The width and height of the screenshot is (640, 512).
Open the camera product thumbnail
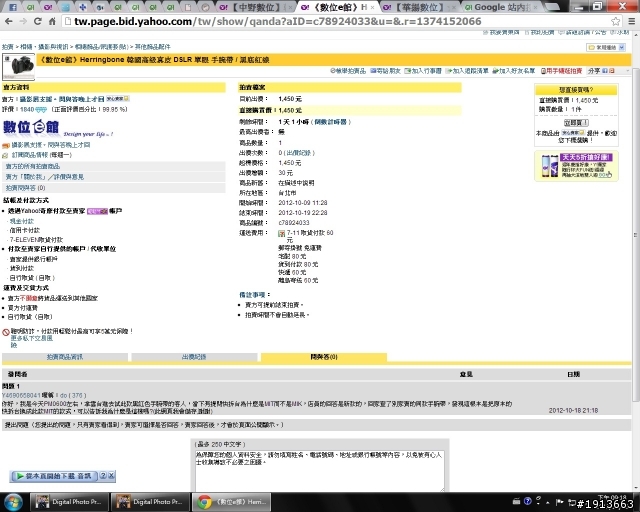pyautogui.click(x=18, y=67)
